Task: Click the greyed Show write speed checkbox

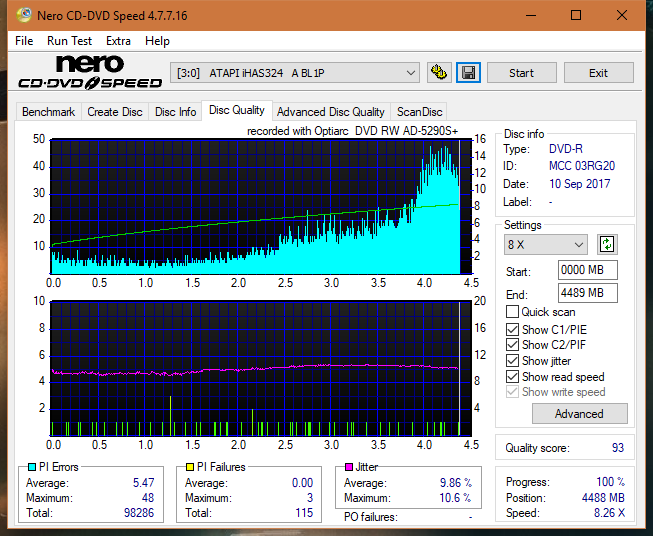Action: [512, 392]
